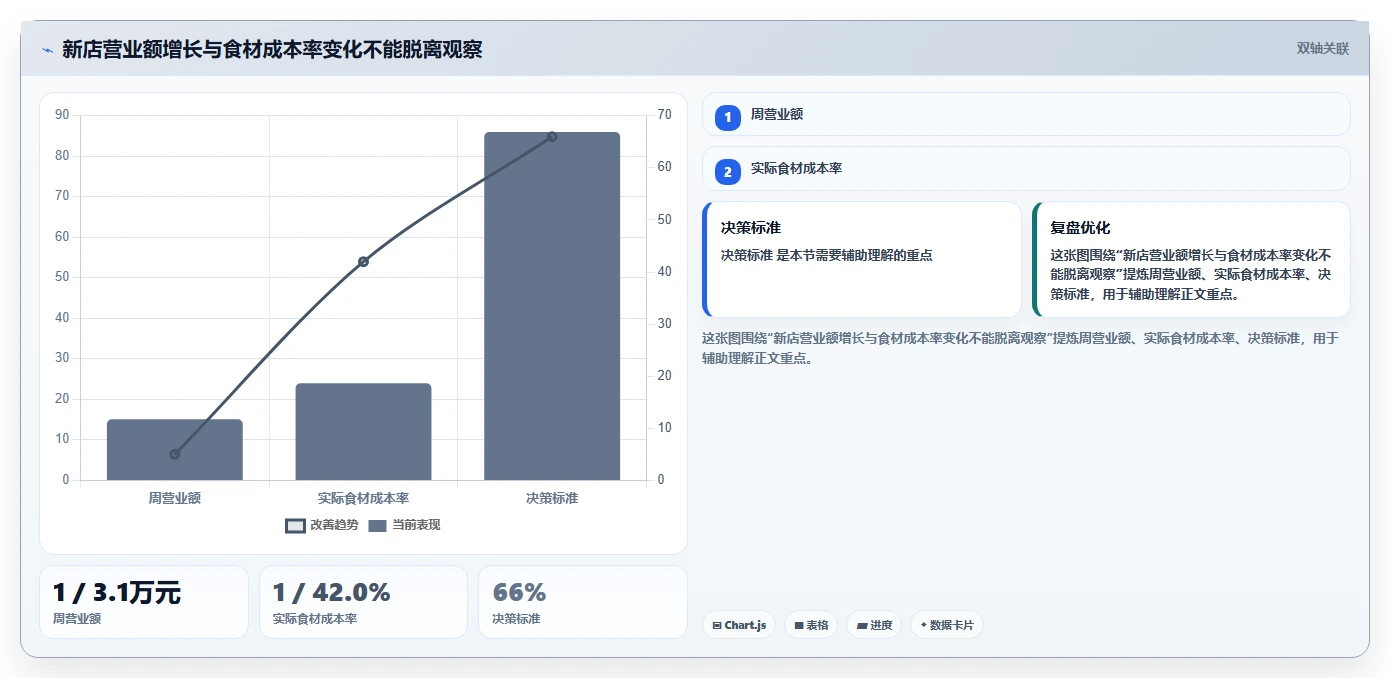Click the bar for 实际食材成本率
The height and width of the screenshot is (678, 1390).
pos(363,432)
